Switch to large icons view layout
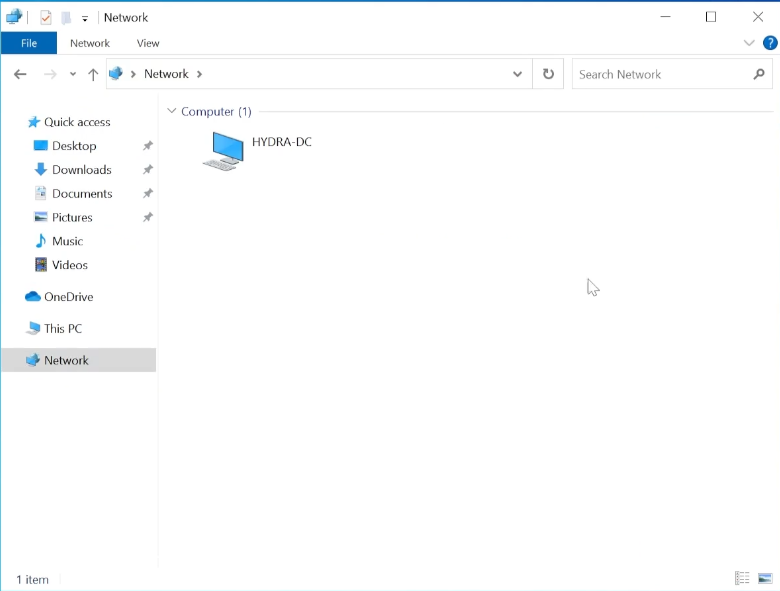Image resolution: width=780 pixels, height=591 pixels. 765,578
